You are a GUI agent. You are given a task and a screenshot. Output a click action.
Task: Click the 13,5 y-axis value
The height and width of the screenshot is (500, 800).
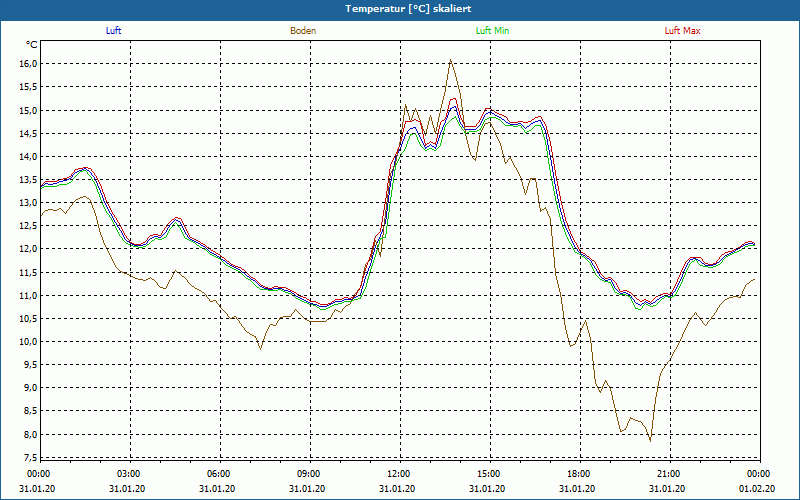click(x=28, y=180)
